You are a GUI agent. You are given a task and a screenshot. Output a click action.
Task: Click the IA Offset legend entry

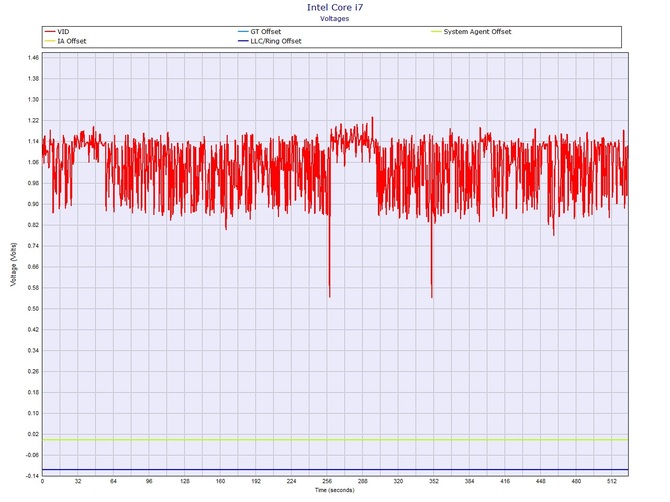tap(66, 41)
